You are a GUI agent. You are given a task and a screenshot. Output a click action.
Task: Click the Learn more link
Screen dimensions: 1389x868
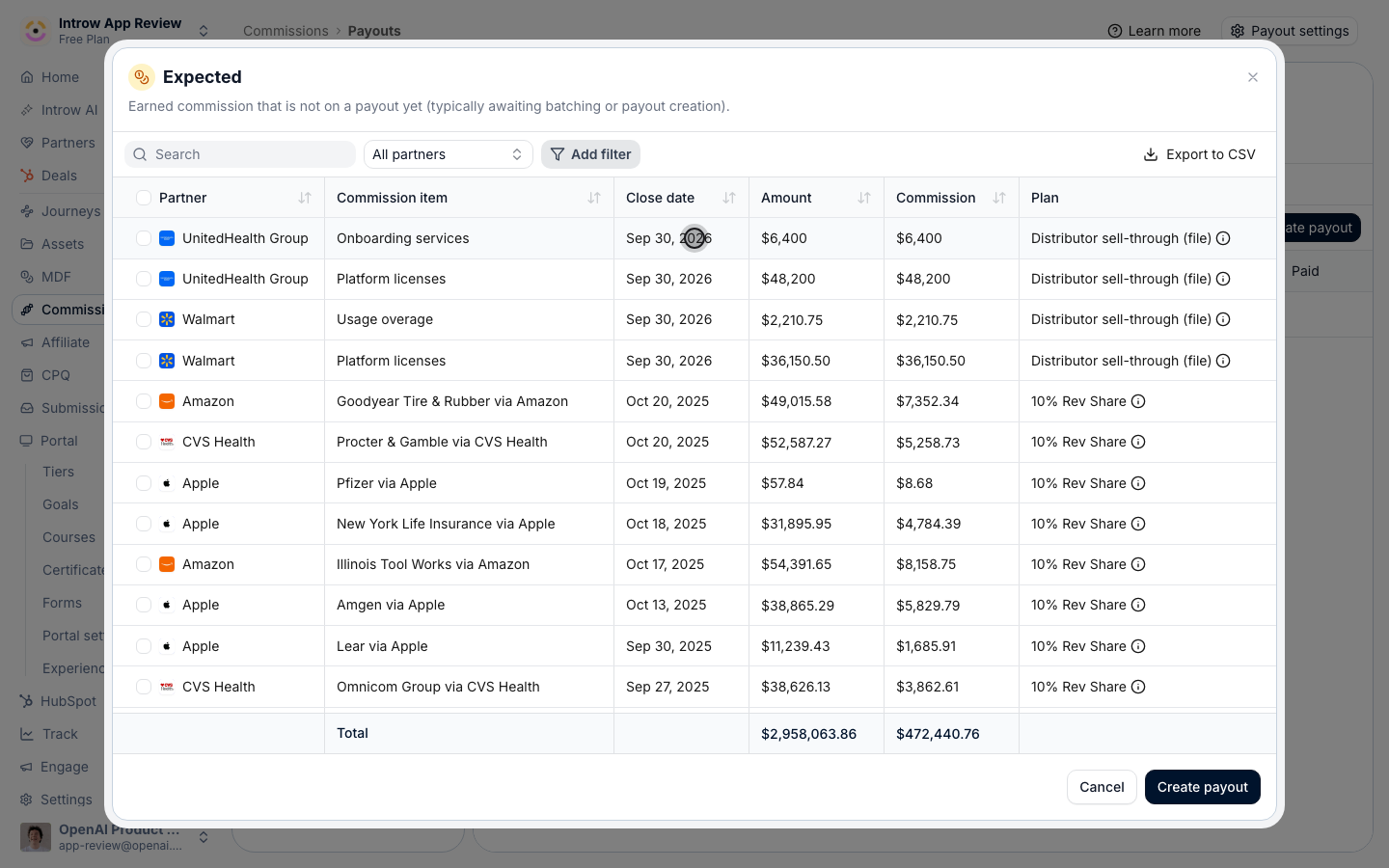1155,31
